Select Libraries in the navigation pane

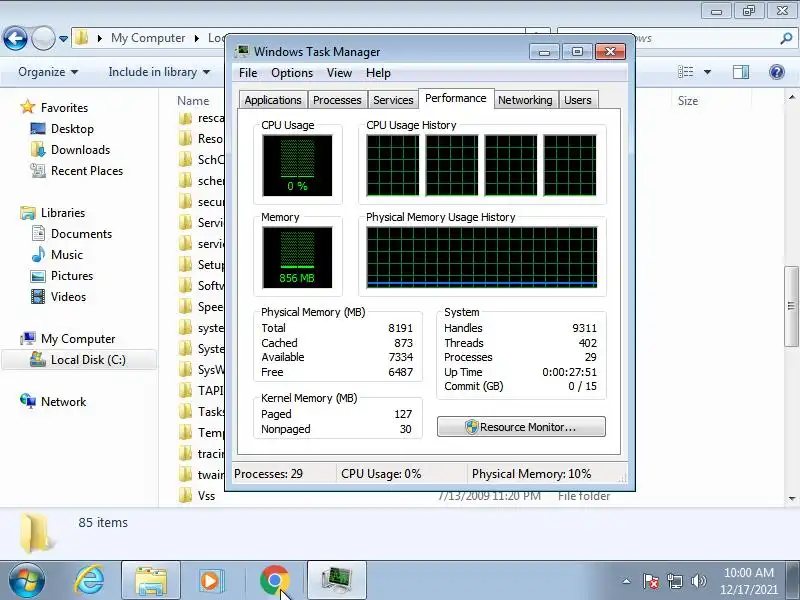(x=63, y=213)
